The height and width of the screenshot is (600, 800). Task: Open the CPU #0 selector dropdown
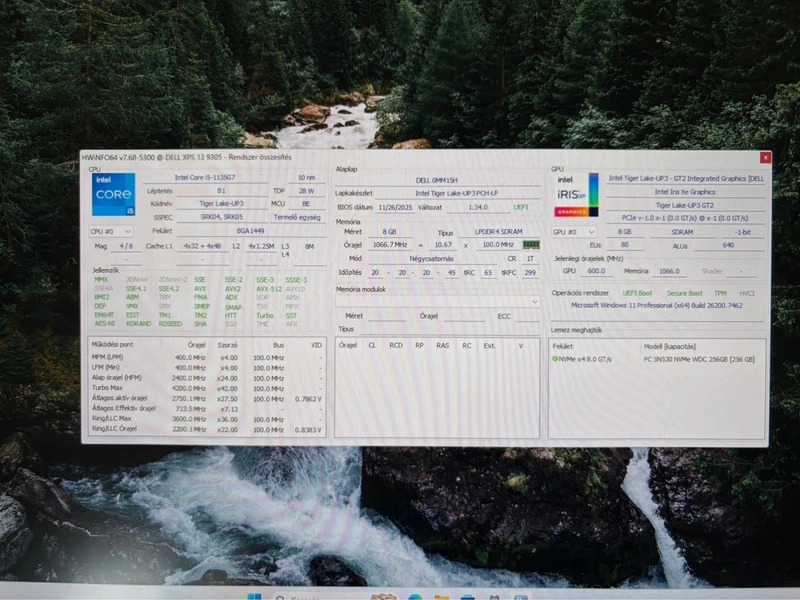(111, 232)
